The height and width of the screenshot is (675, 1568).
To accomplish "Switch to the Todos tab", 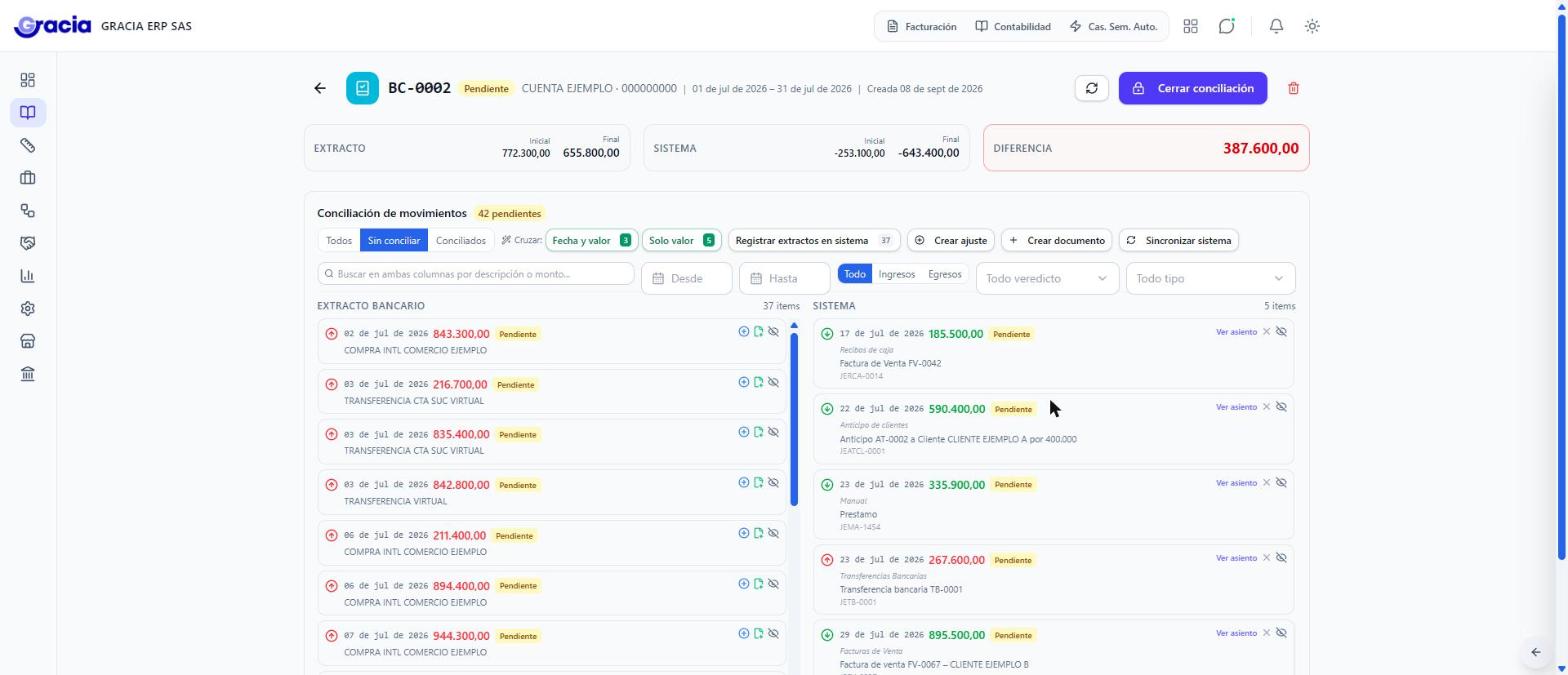I will click(x=339, y=241).
